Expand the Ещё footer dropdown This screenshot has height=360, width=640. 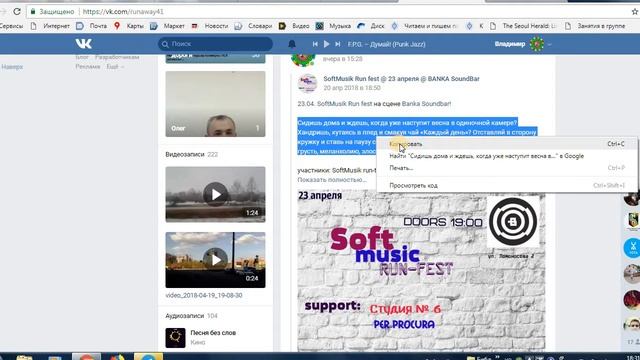[x=115, y=67]
